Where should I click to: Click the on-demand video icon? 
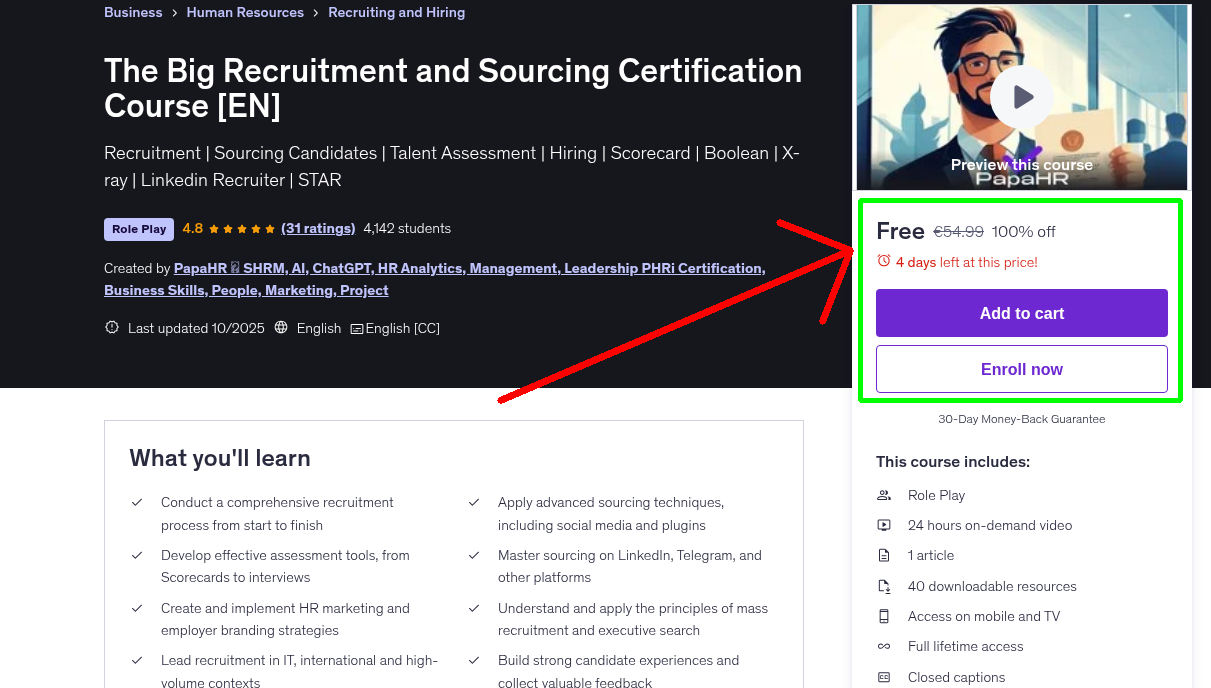883,525
